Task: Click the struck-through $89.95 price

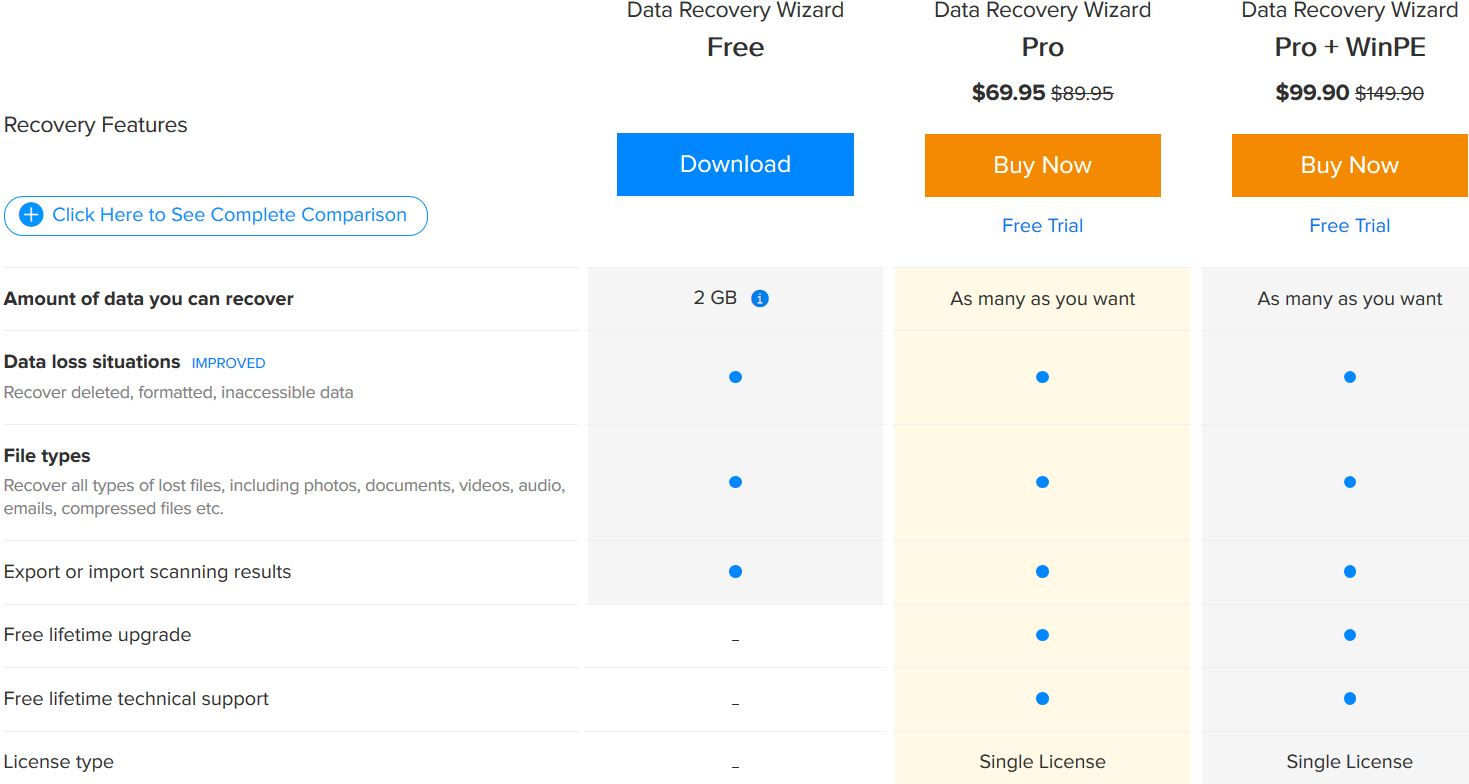Action: [x=1082, y=93]
